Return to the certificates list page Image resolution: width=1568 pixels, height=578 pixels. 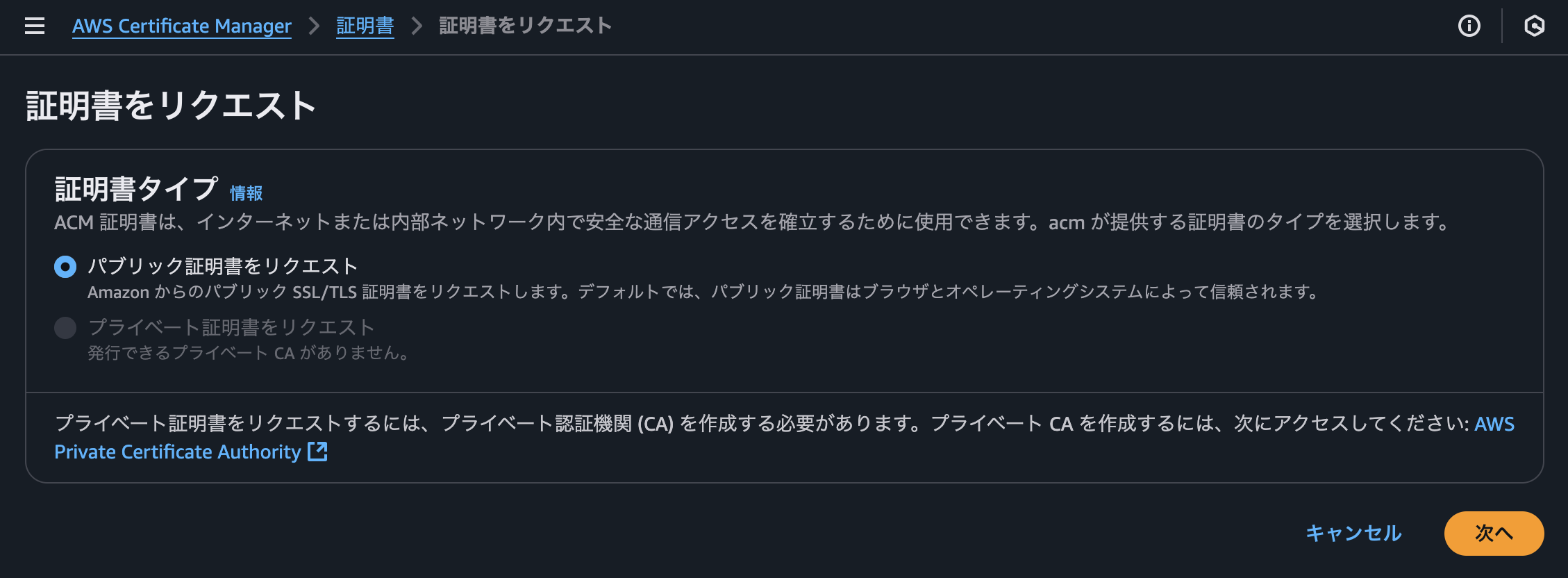[x=365, y=25]
